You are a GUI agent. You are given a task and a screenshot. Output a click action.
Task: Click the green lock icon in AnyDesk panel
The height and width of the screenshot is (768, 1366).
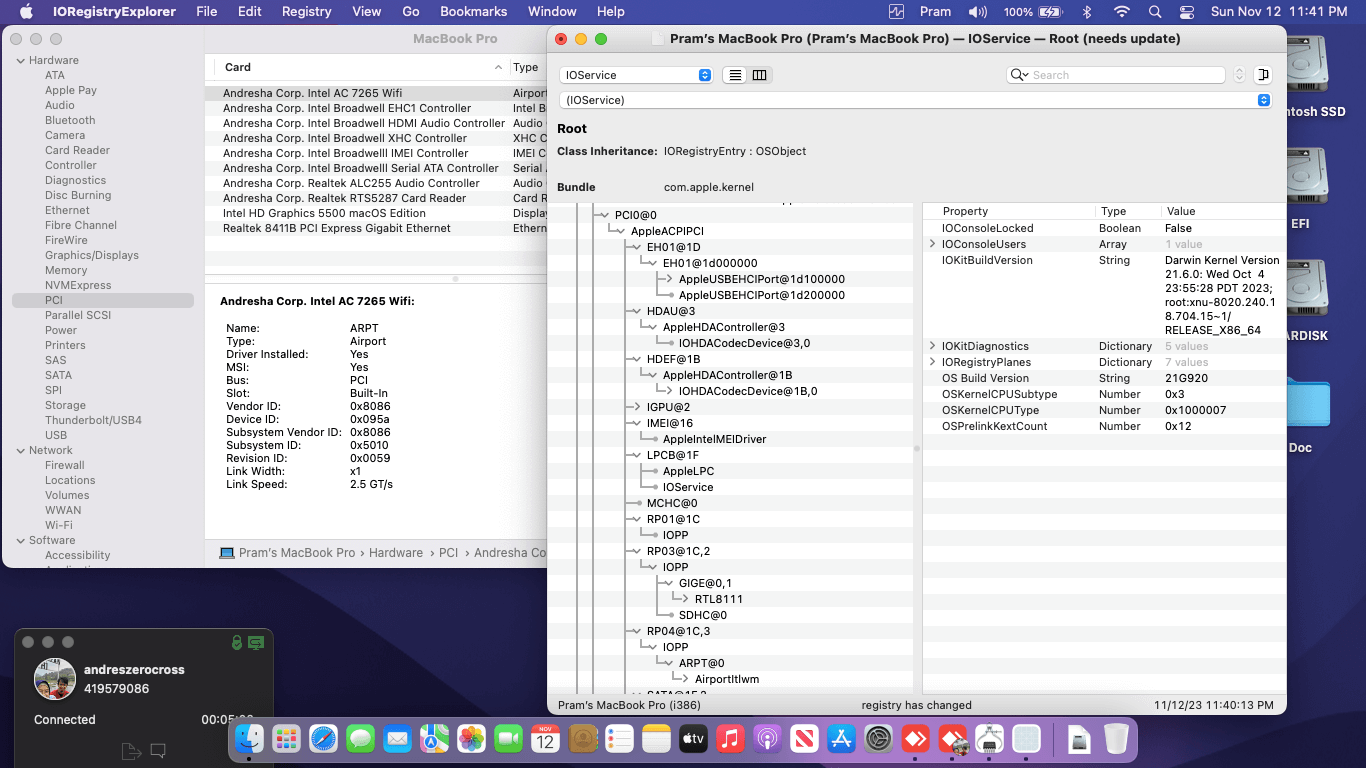pos(236,642)
